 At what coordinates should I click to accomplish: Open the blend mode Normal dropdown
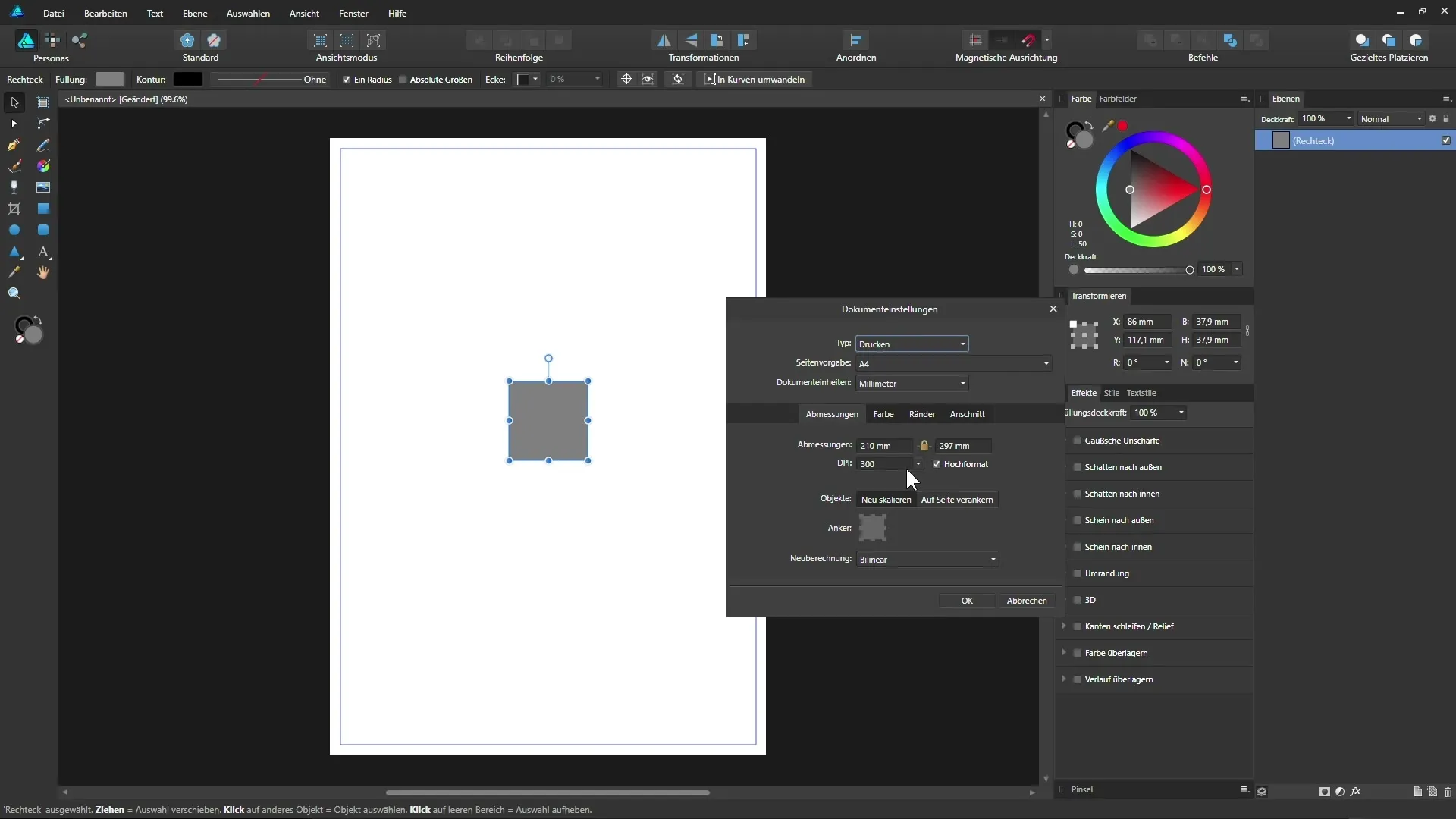click(1390, 119)
